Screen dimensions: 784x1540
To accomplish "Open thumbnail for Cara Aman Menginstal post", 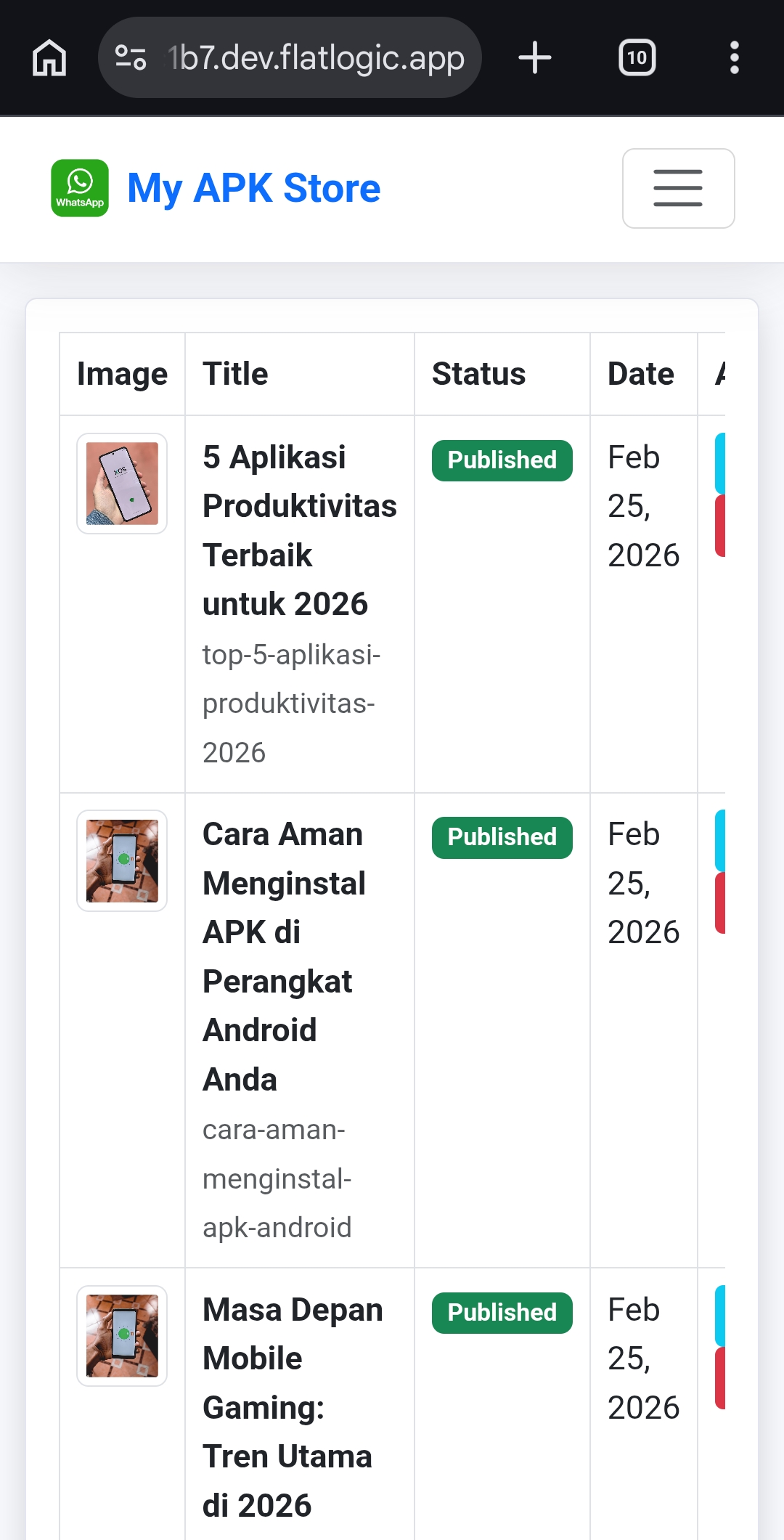I will coord(122,860).
